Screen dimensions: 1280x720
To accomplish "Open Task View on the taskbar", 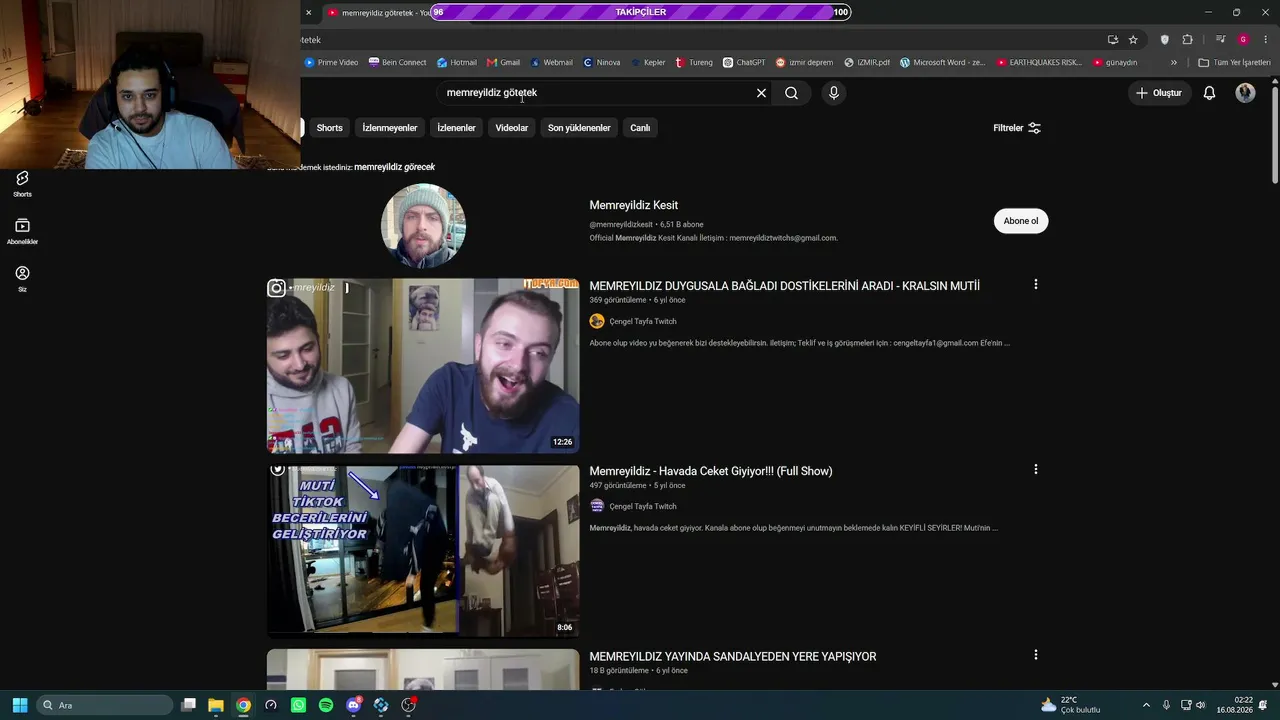I will point(188,705).
